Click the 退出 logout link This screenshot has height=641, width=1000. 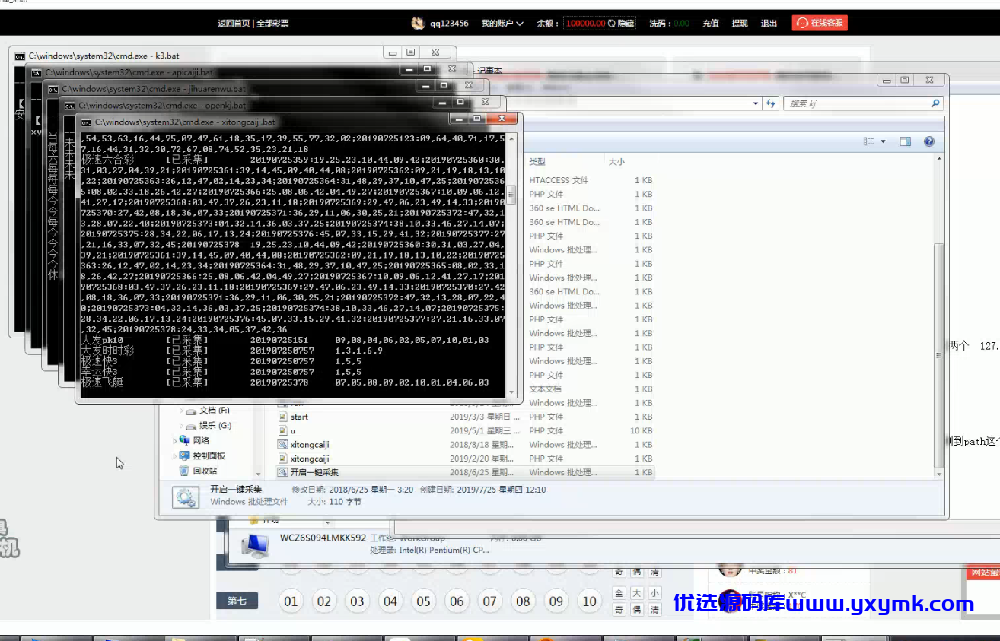pos(769,24)
